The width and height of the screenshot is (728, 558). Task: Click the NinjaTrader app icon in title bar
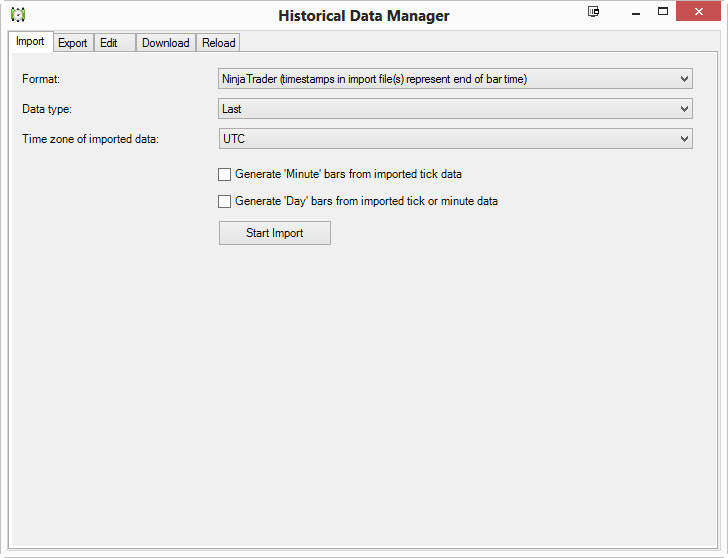click(17, 15)
